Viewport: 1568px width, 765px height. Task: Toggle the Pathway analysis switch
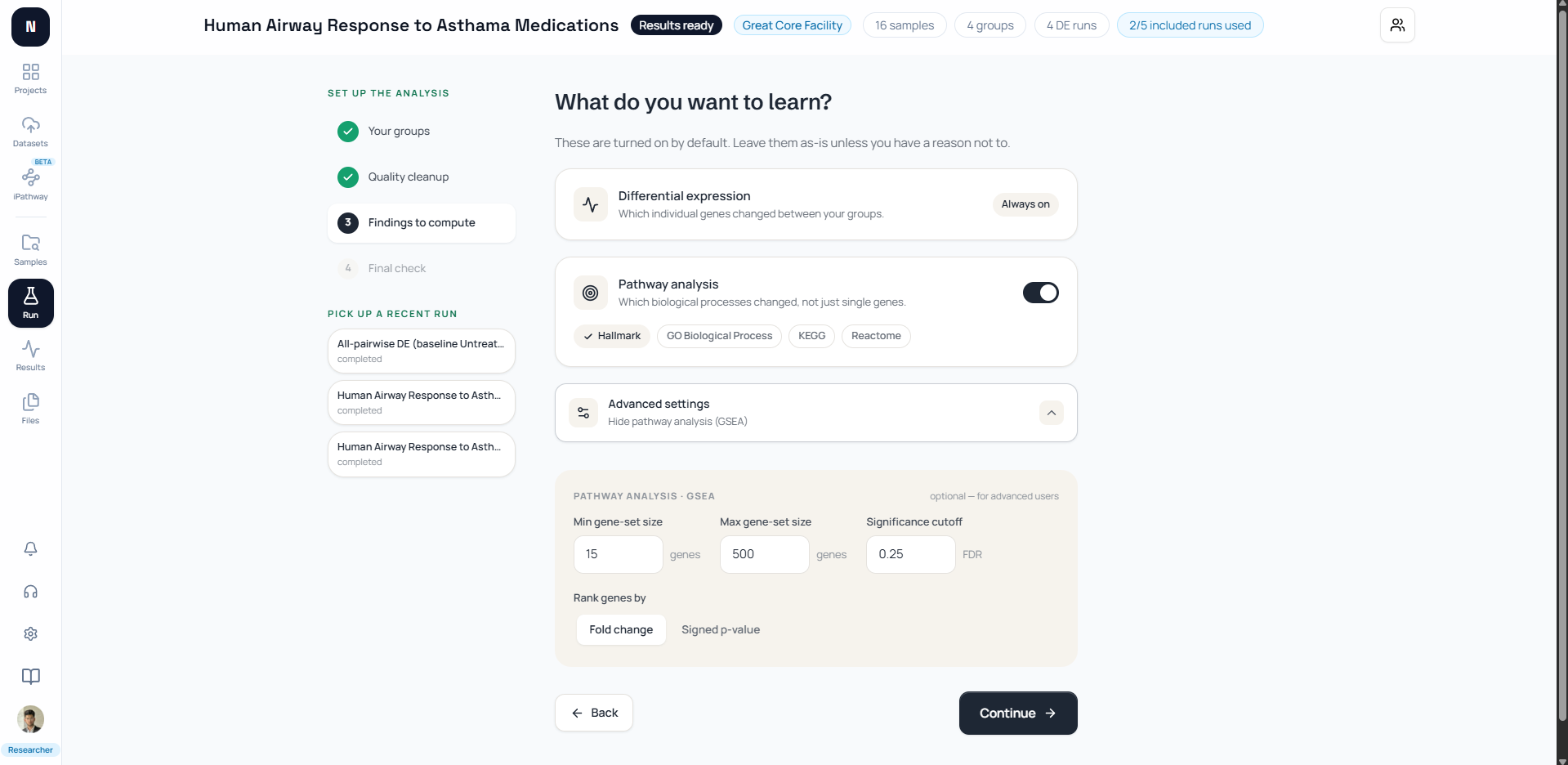[x=1040, y=293]
